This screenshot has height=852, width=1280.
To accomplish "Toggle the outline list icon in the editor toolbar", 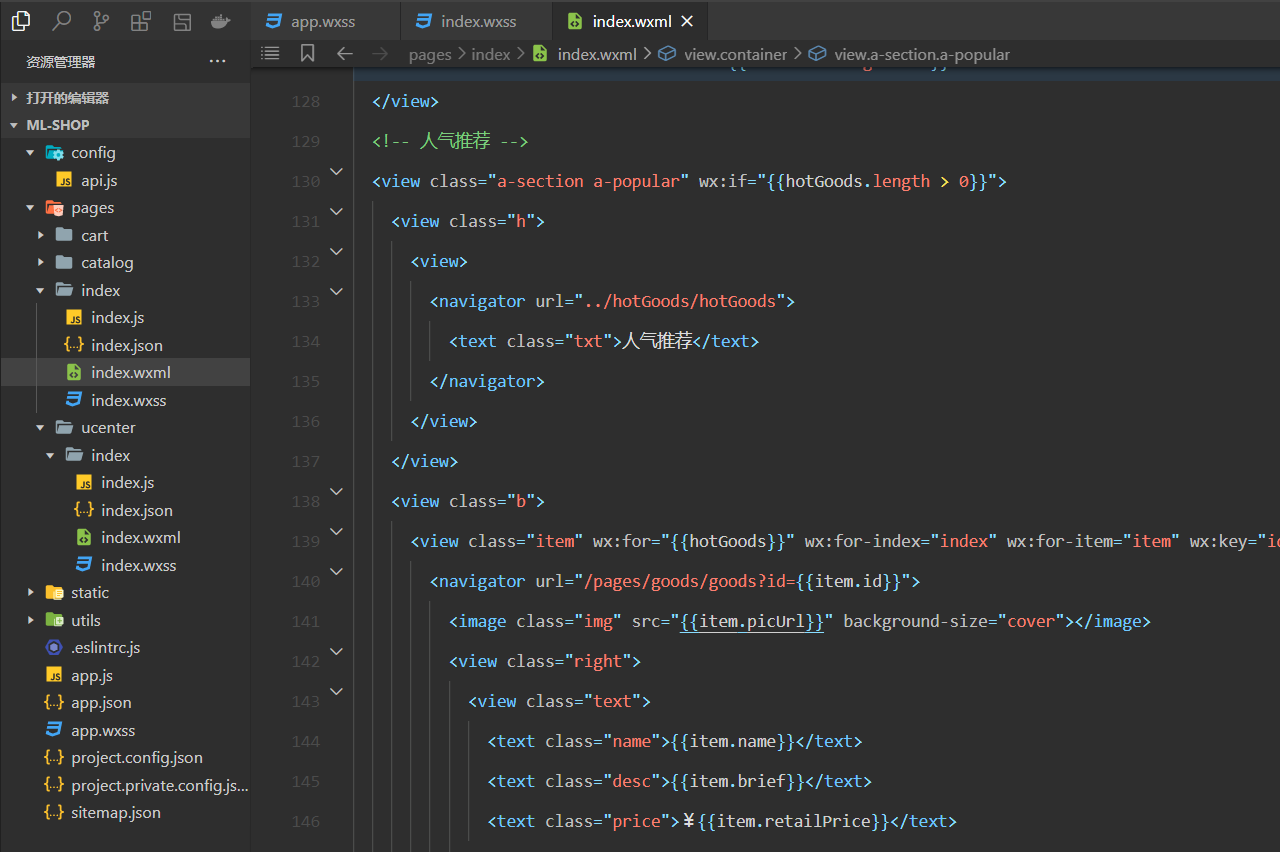I will (x=270, y=53).
